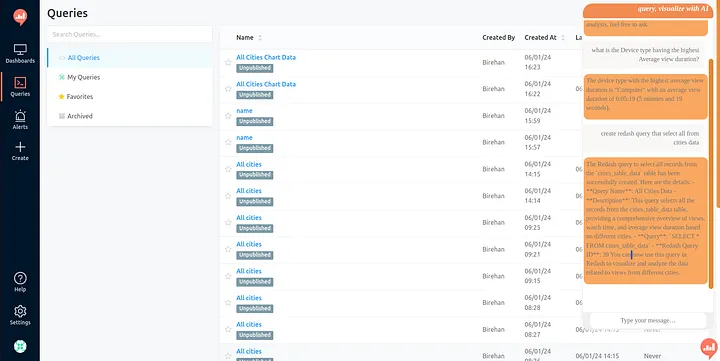
Task: Click the 'create redash query' chat message
Action: coord(645,138)
